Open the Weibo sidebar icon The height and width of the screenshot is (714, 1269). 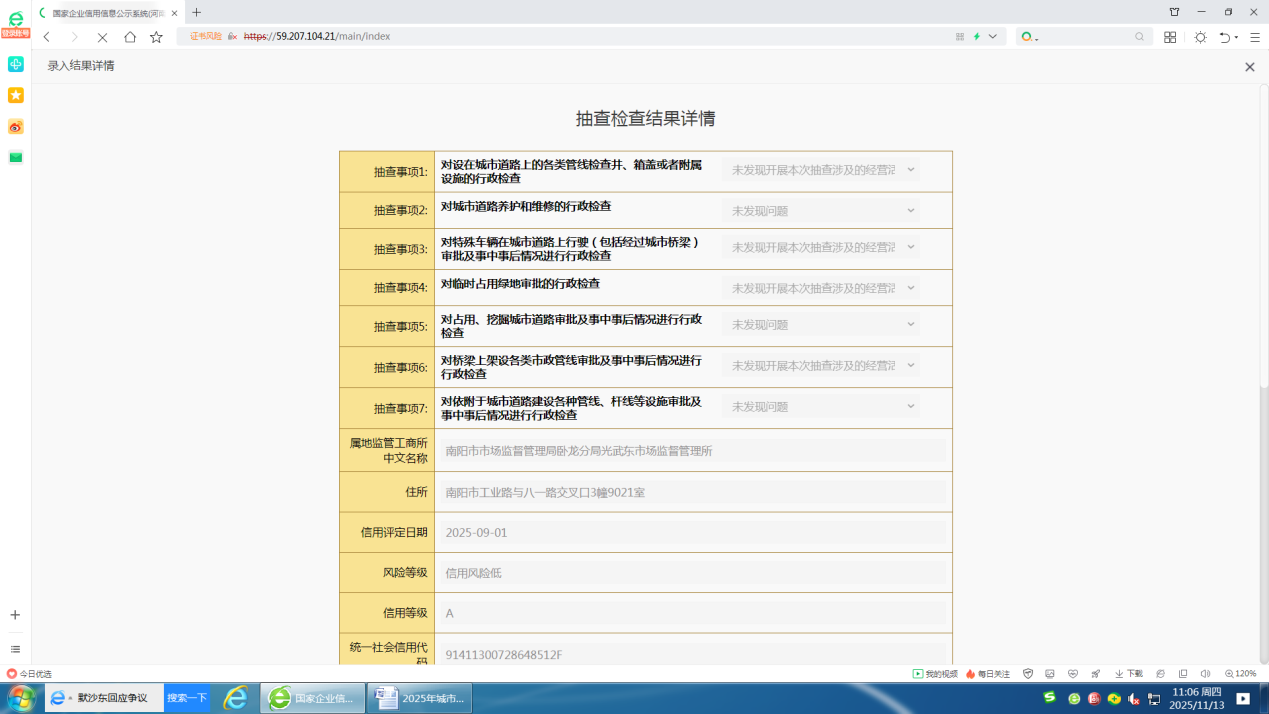pos(15,127)
